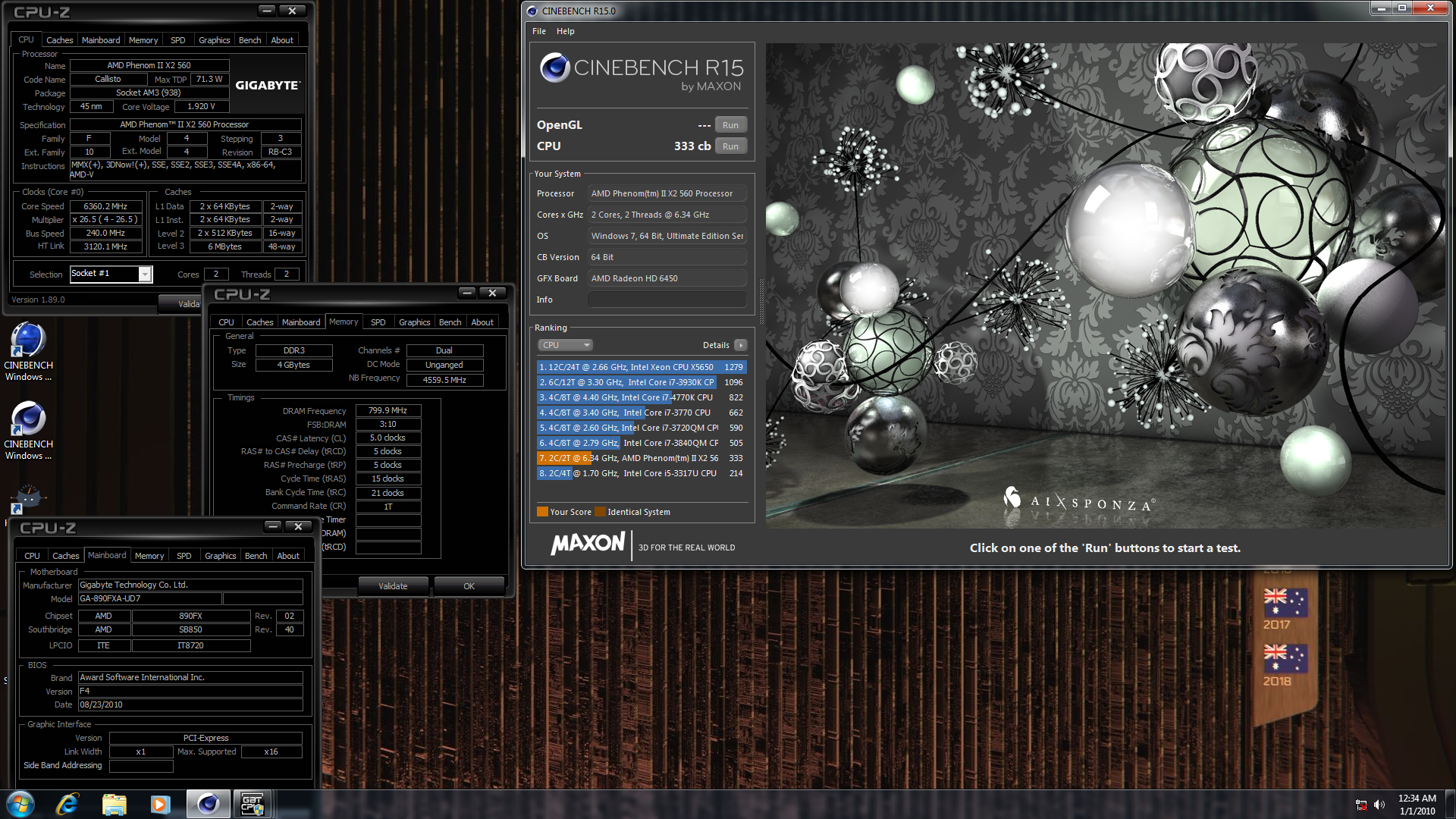Select the AMD Phenom II X2 ranking row

click(642, 458)
